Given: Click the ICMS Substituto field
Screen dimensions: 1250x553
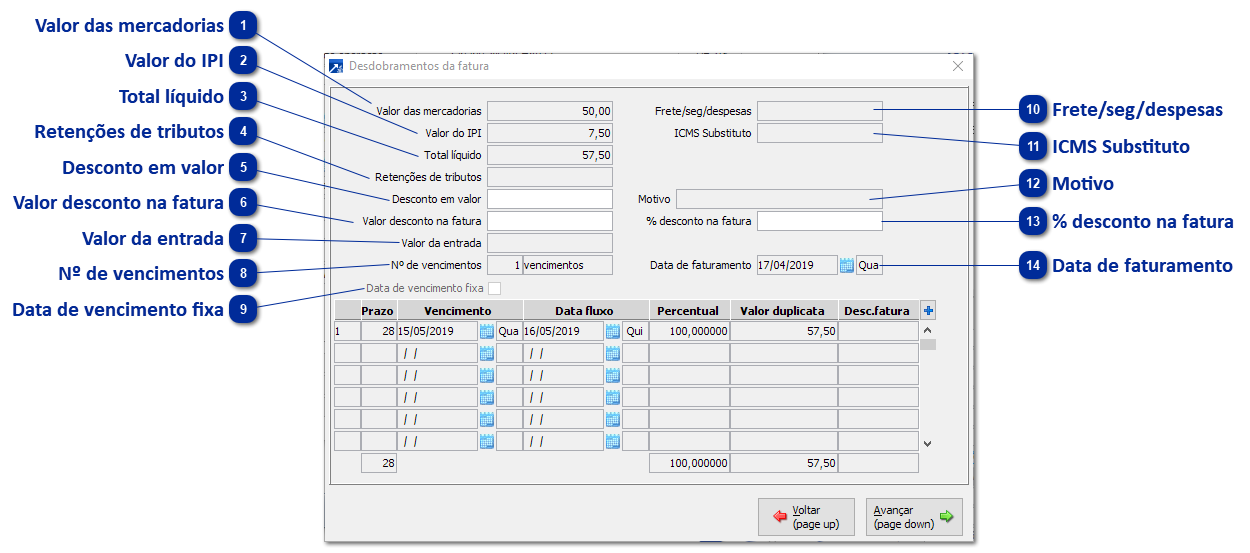Looking at the screenshot, I should click(820, 133).
